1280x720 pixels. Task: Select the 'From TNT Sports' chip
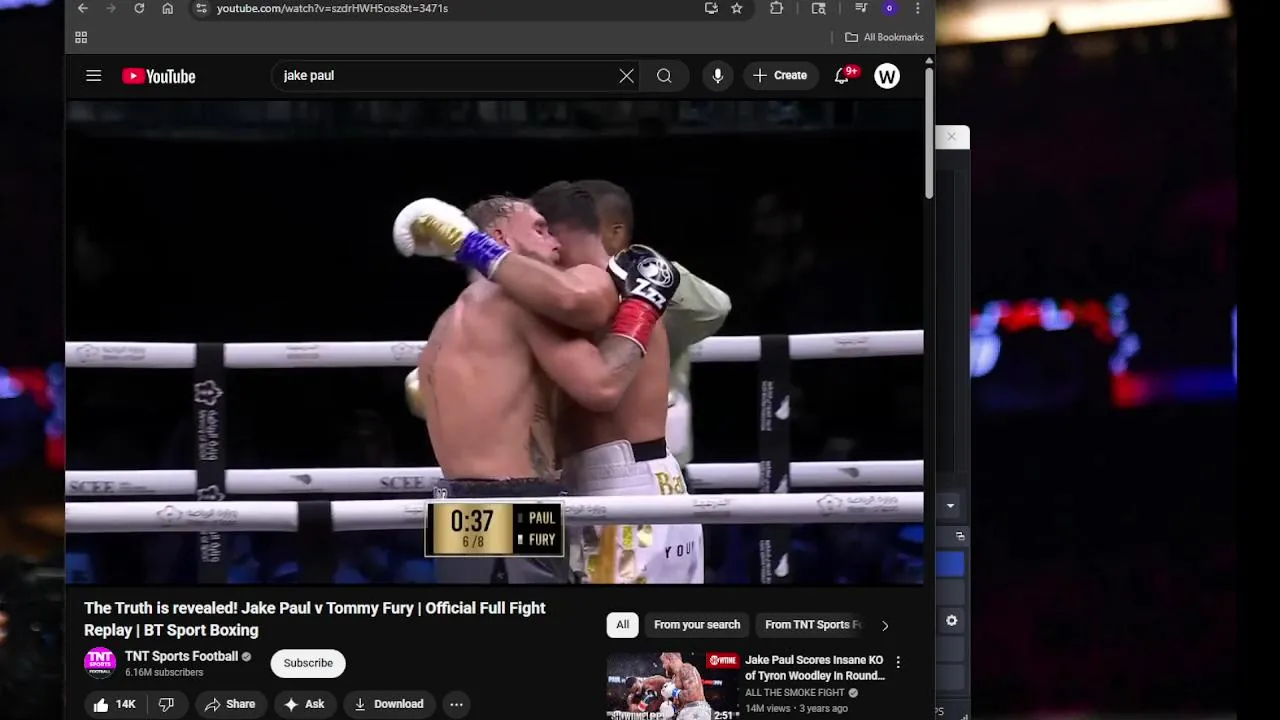(811, 625)
